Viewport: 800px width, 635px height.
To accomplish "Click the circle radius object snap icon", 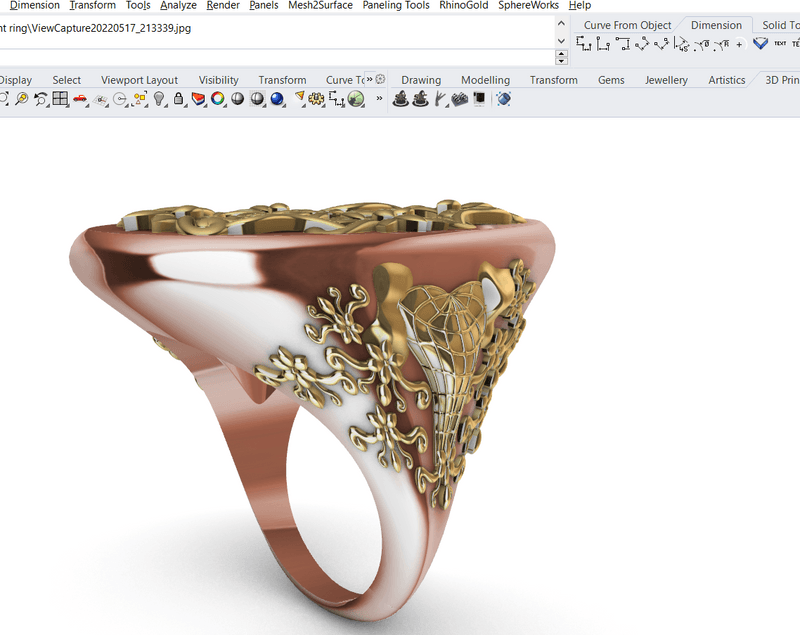I will click(120, 99).
